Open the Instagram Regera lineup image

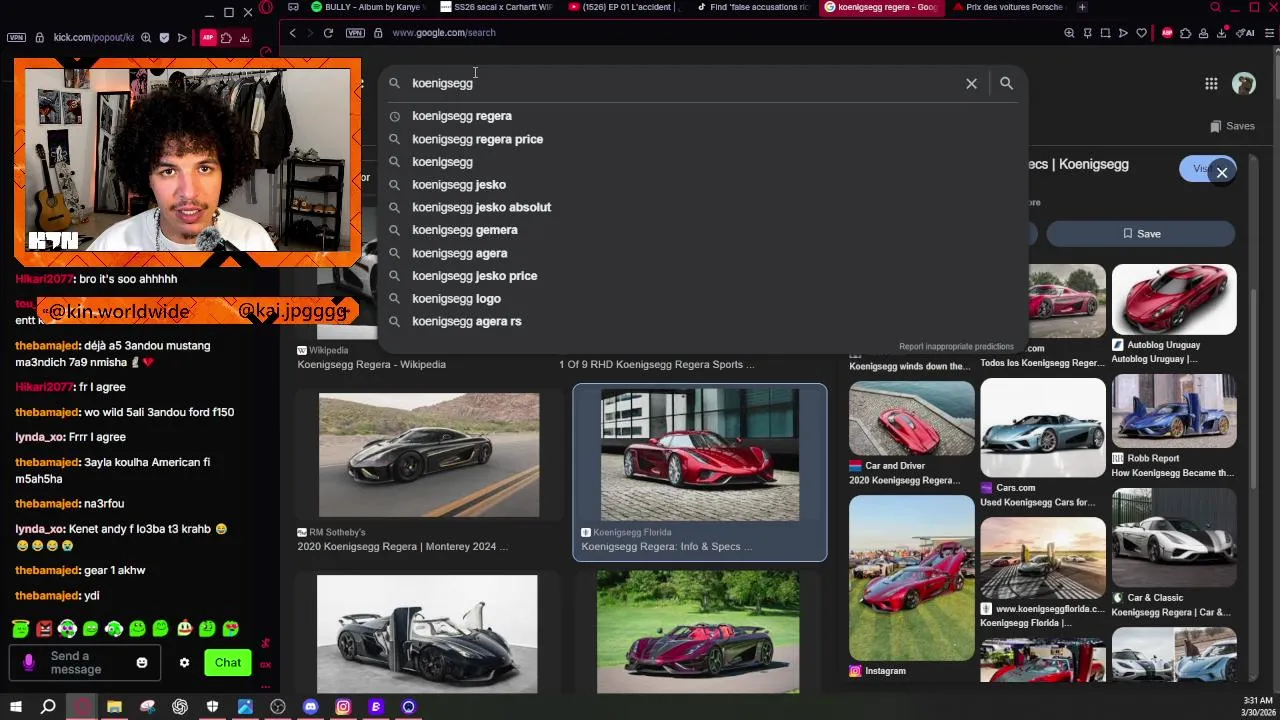pos(911,578)
